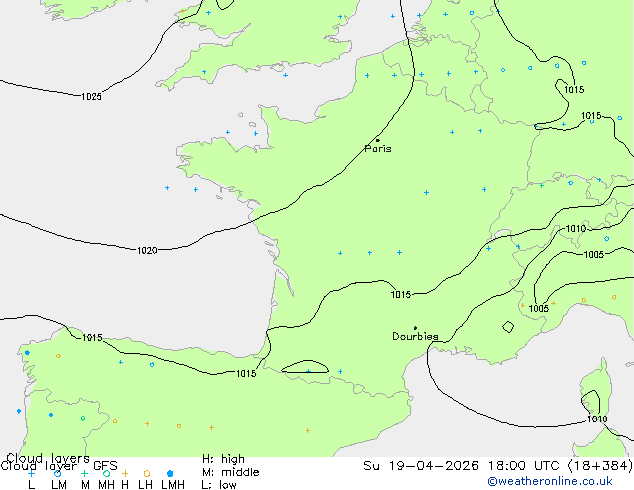Click the Paris city name label
The width and height of the screenshot is (634, 490).
click(378, 149)
